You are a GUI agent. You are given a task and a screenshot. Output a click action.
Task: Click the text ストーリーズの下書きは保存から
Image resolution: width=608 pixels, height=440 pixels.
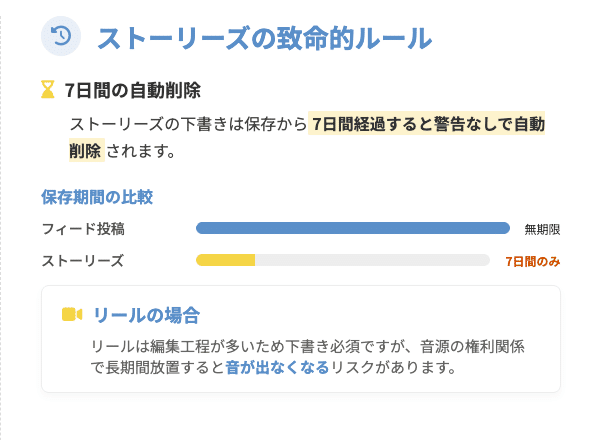click(x=188, y=124)
